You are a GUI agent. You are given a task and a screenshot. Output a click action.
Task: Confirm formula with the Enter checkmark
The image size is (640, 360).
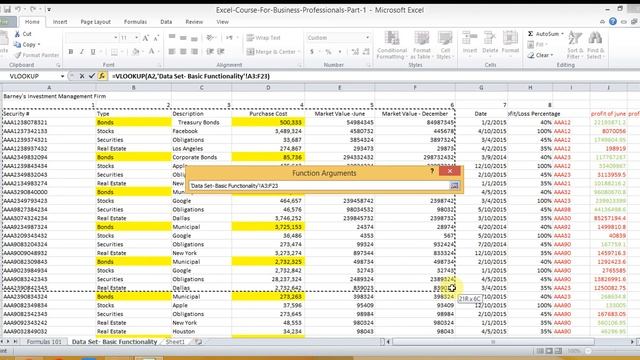(x=92, y=76)
